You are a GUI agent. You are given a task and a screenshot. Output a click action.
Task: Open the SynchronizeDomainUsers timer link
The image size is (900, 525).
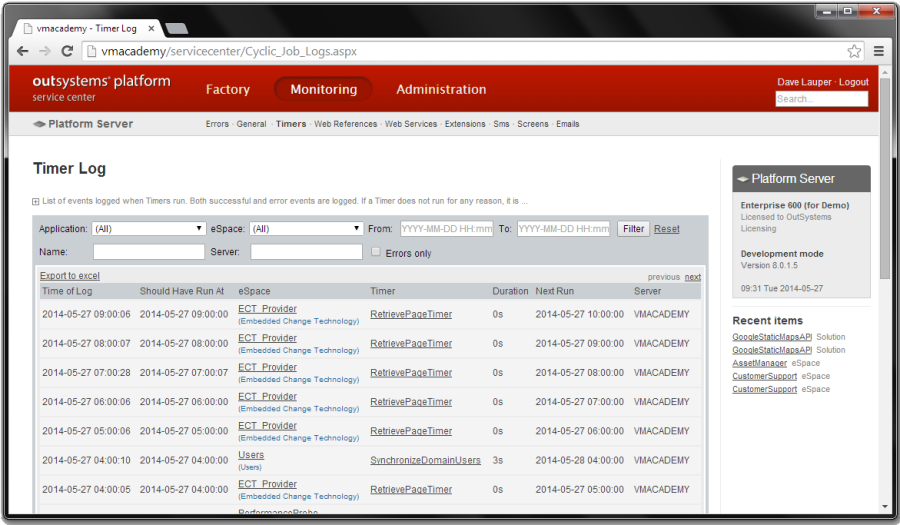click(425, 461)
